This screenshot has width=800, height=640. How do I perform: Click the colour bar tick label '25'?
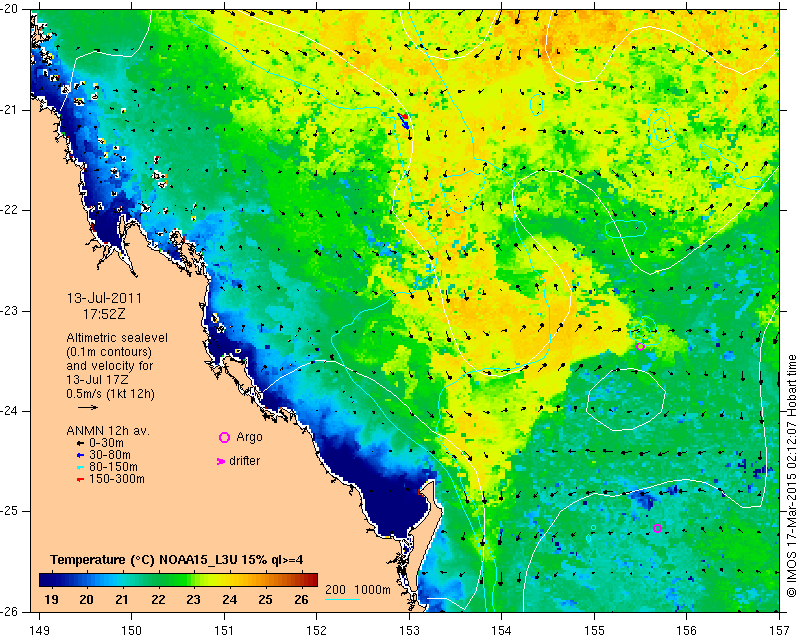click(265, 600)
